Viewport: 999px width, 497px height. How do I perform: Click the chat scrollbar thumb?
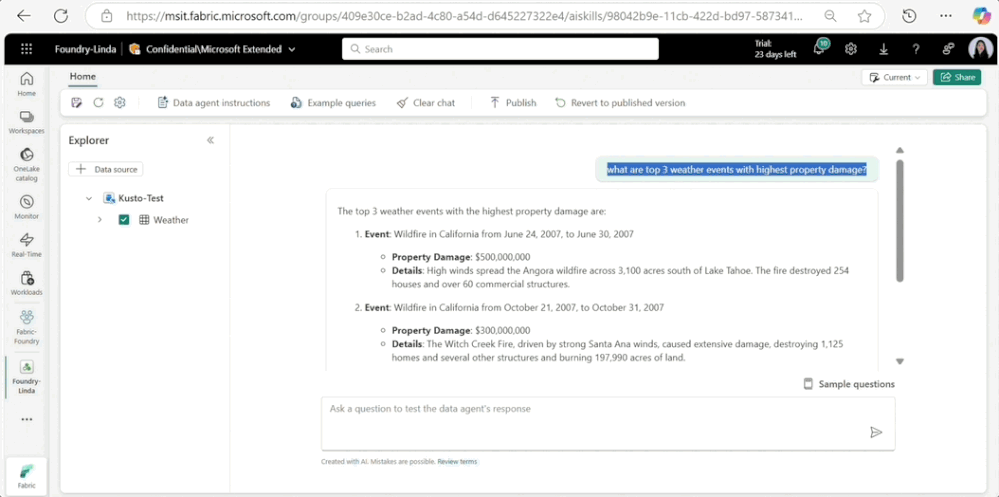coord(900,220)
